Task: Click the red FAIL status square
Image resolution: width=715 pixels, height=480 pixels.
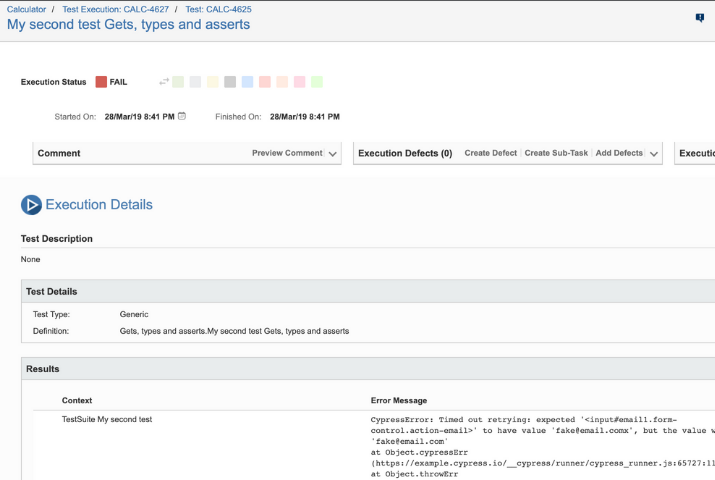Action: point(101,82)
